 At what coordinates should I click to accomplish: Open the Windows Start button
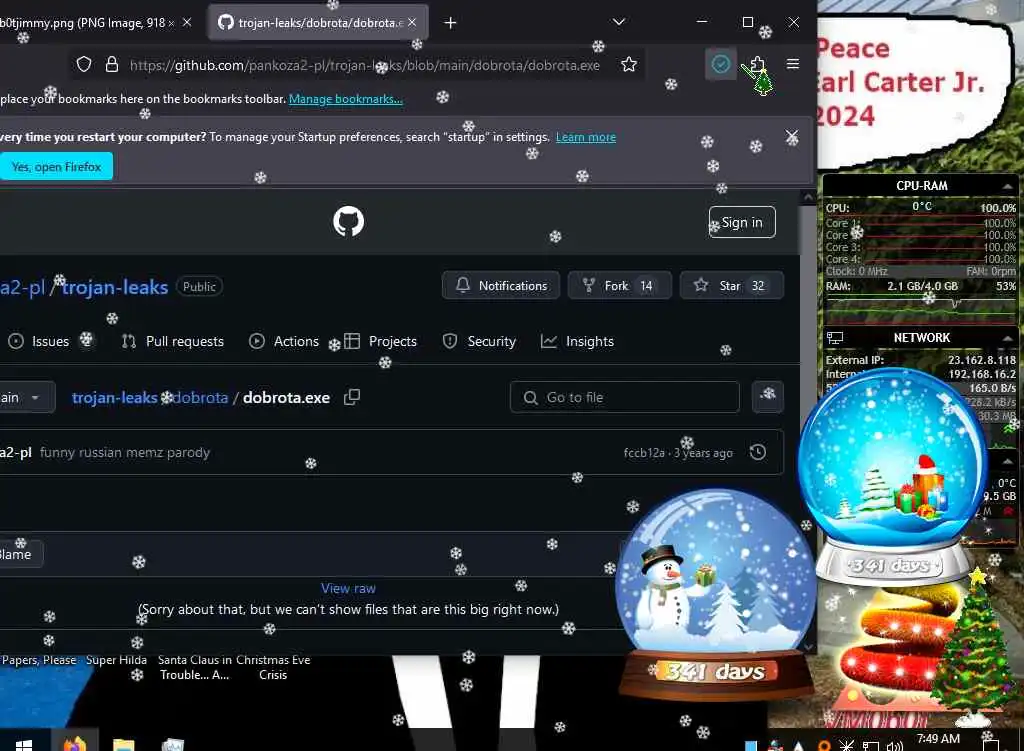24,745
